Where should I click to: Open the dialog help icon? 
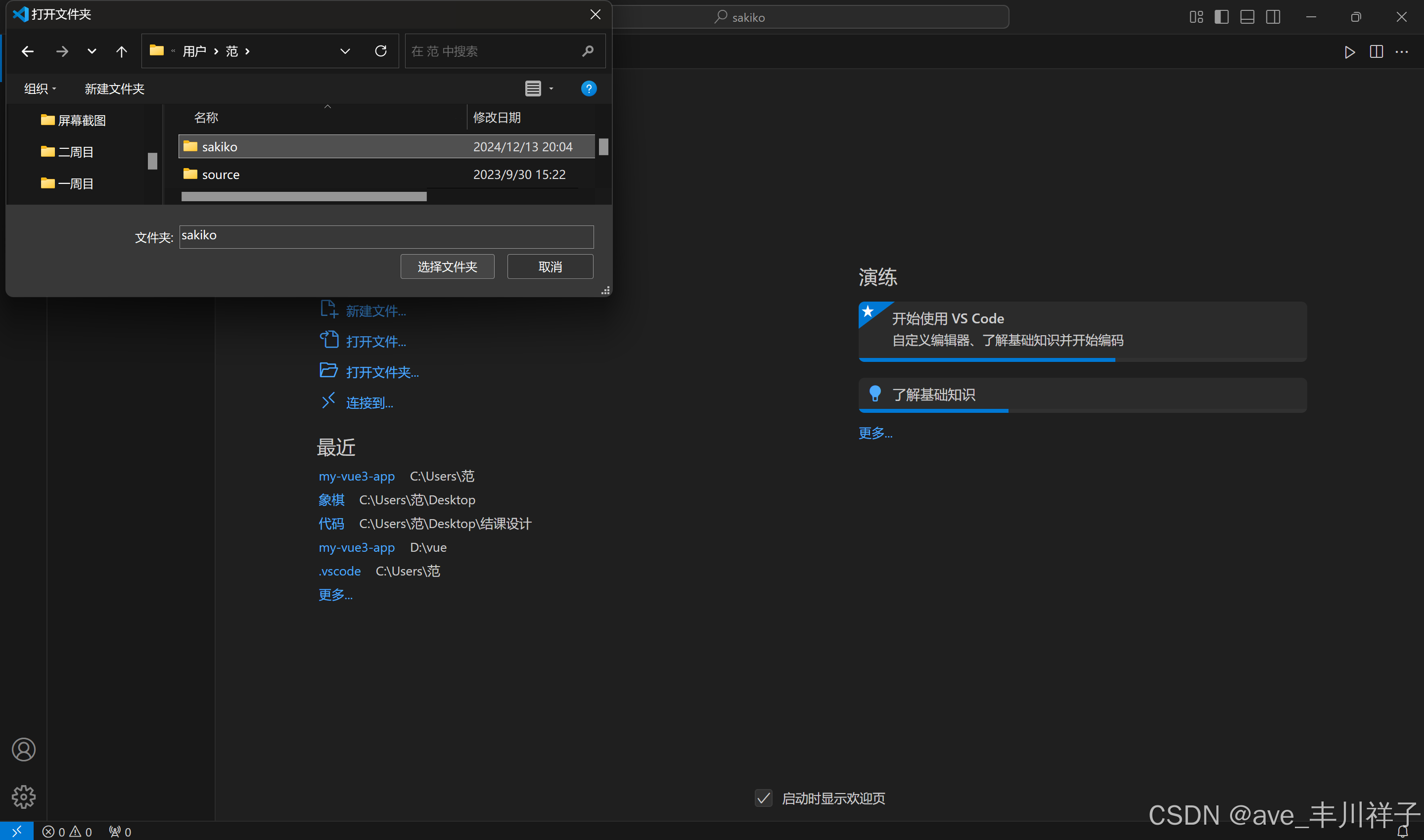click(x=588, y=88)
